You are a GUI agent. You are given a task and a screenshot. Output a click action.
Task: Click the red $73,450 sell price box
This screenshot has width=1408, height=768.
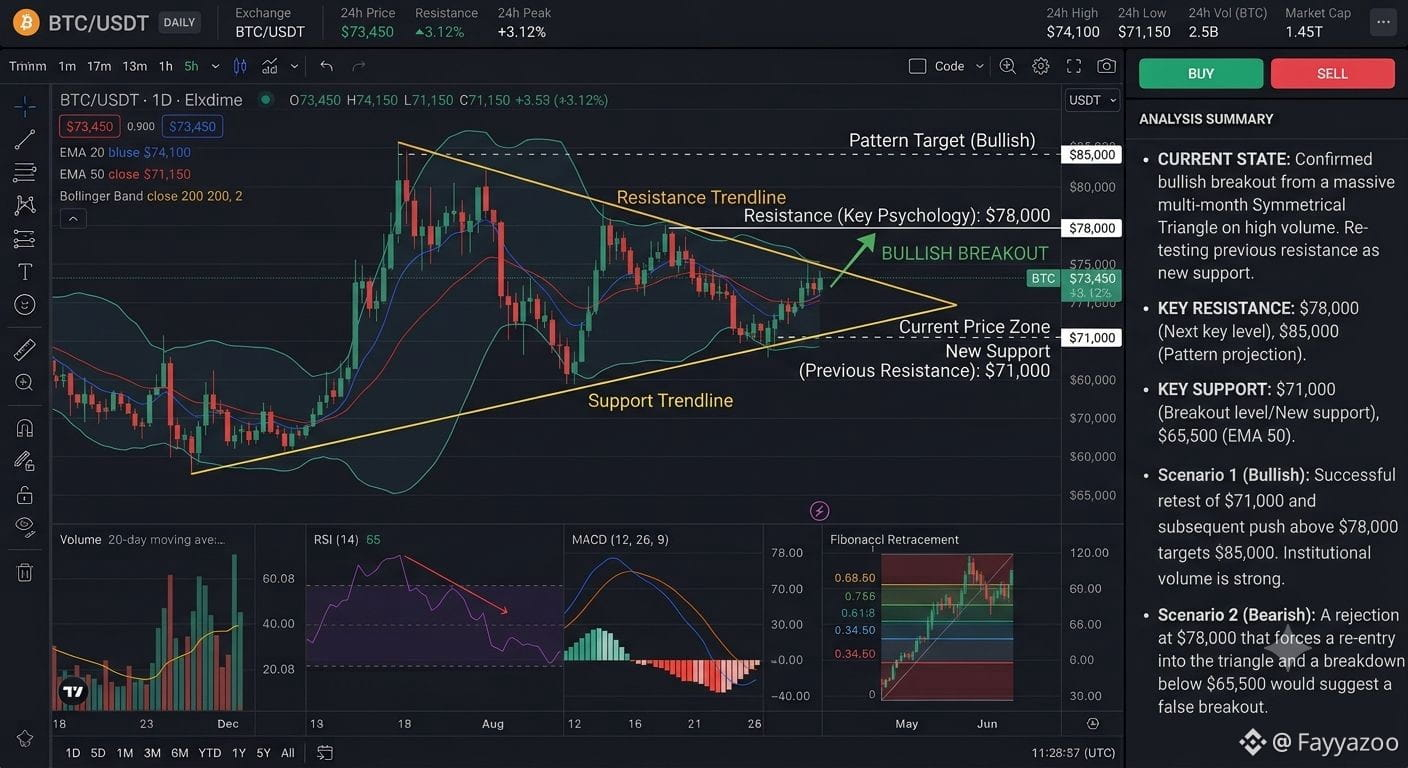click(90, 126)
